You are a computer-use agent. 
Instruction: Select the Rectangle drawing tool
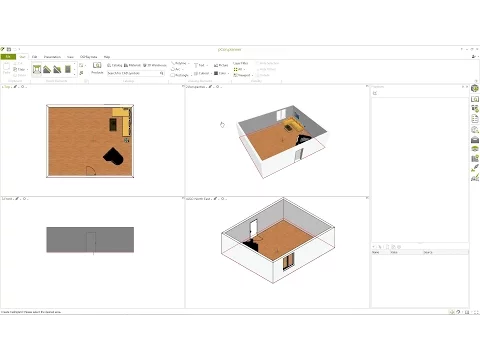[180, 75]
